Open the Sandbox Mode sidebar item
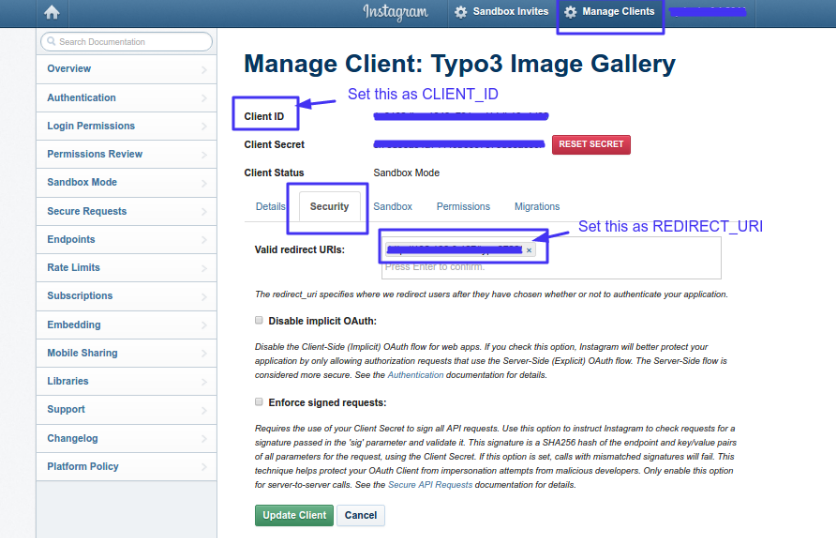This screenshot has width=839, height=538. (126, 183)
